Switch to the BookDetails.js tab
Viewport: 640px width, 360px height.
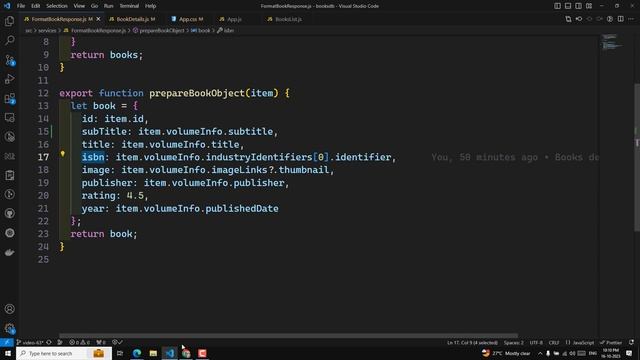(x=132, y=19)
